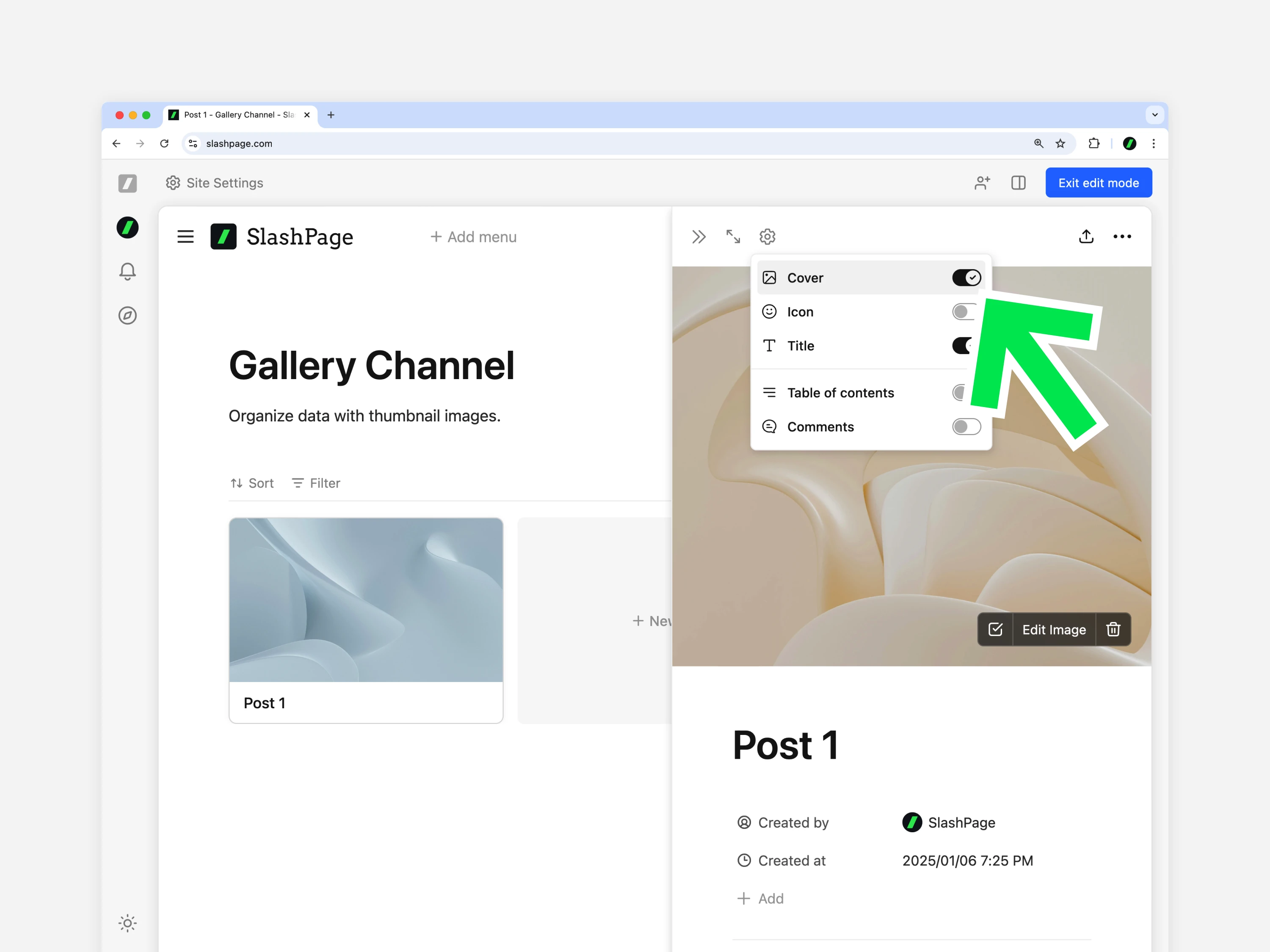This screenshot has height=952, width=1270.
Task: Open Chrome three-dot menu
Action: (x=1154, y=143)
